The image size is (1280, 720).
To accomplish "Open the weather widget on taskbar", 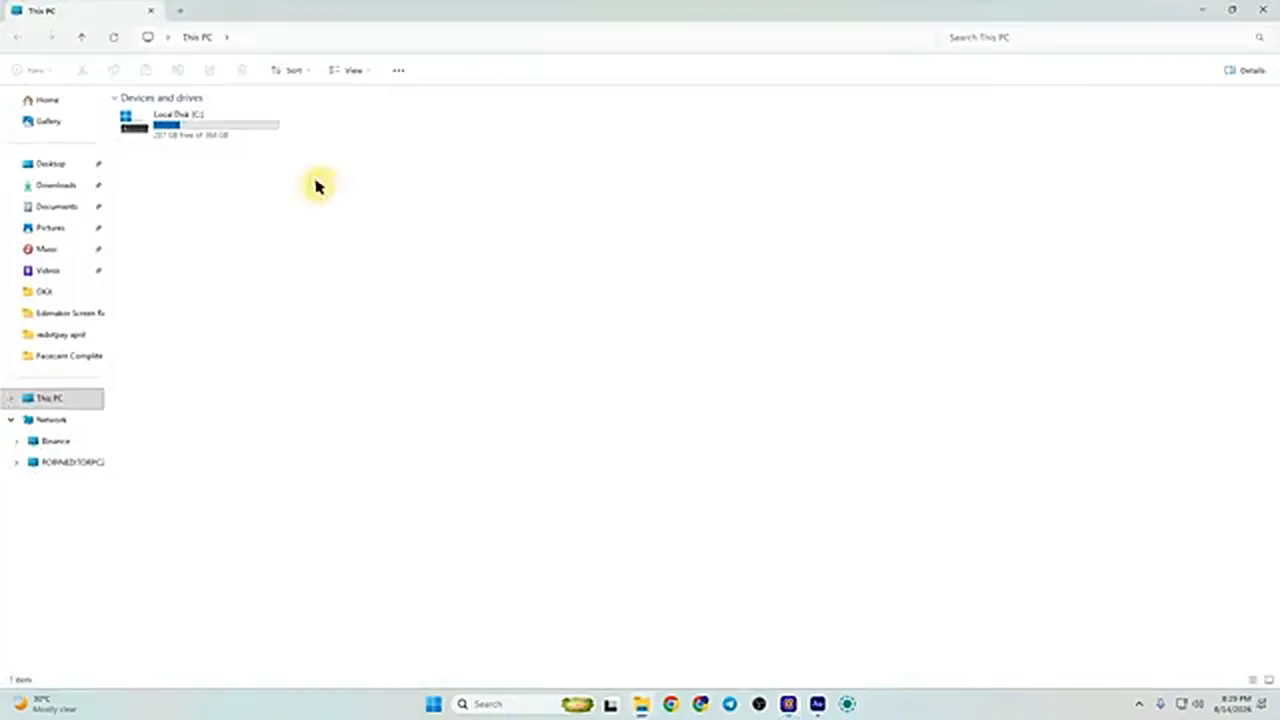I will 45,704.
